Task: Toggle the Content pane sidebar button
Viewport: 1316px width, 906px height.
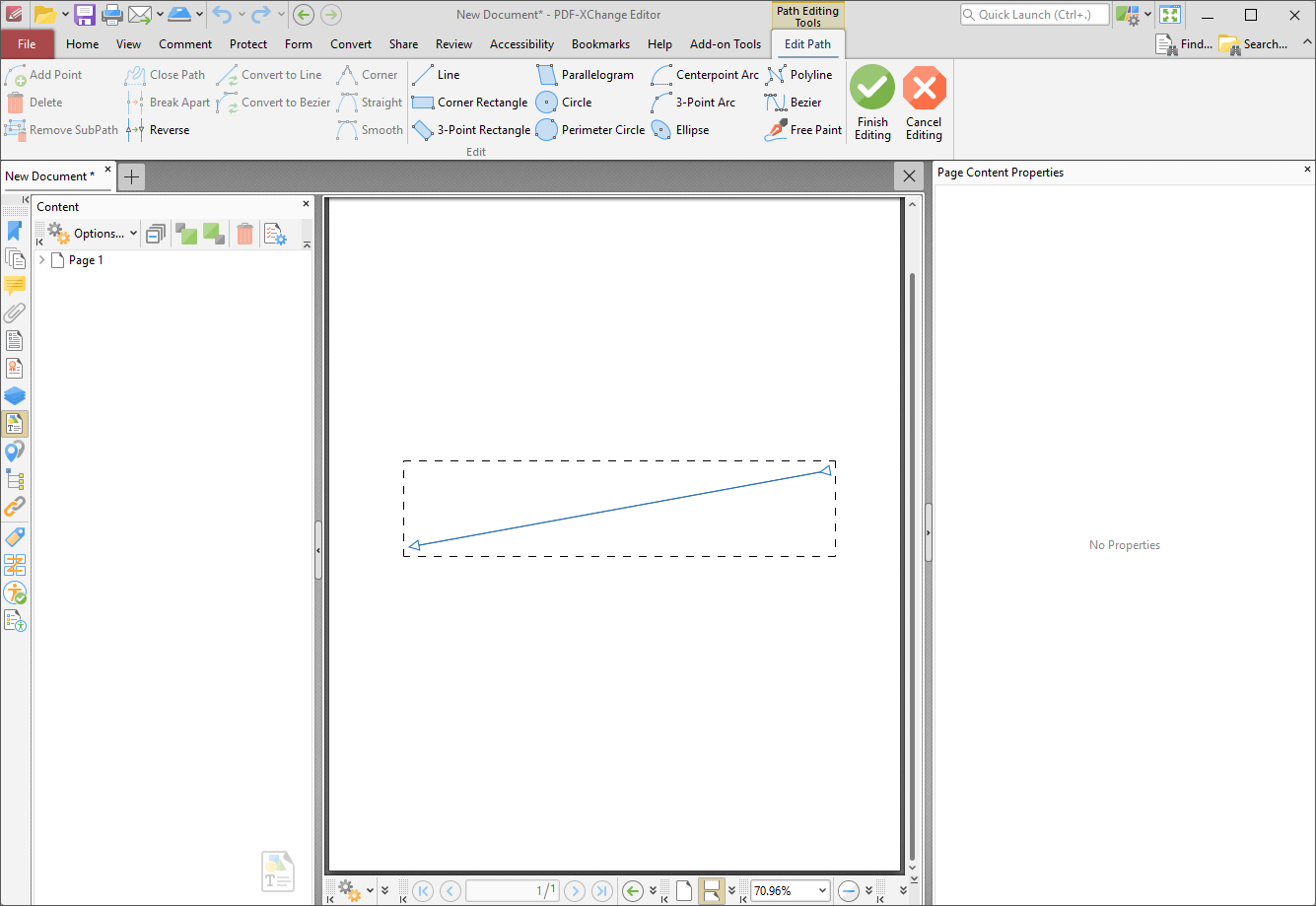Action: point(15,424)
